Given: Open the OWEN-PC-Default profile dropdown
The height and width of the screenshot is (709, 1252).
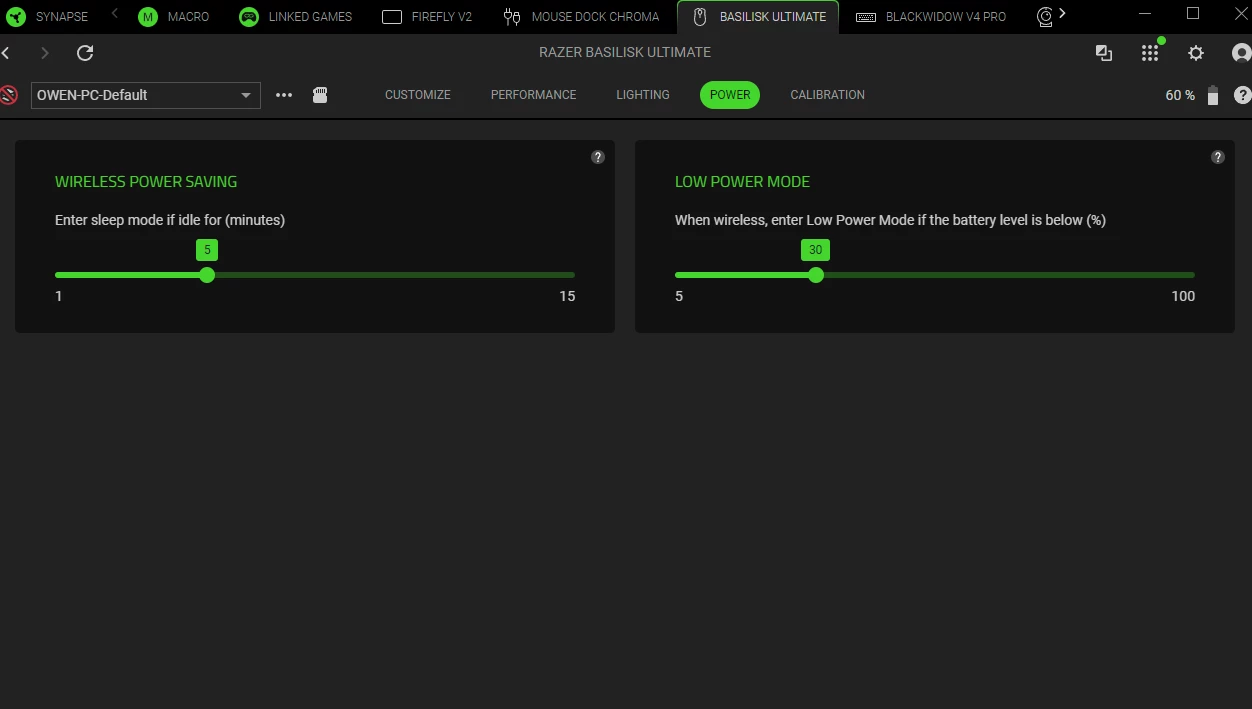Looking at the screenshot, I should pyautogui.click(x=146, y=95).
